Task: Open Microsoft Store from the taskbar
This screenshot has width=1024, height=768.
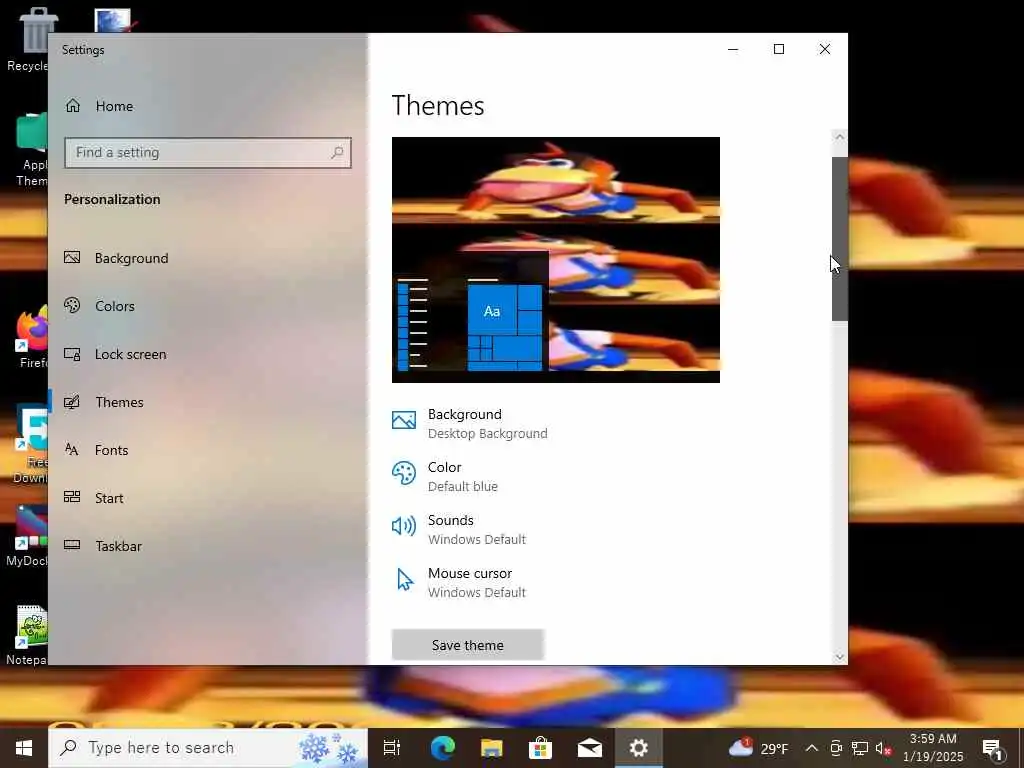Action: 541,748
